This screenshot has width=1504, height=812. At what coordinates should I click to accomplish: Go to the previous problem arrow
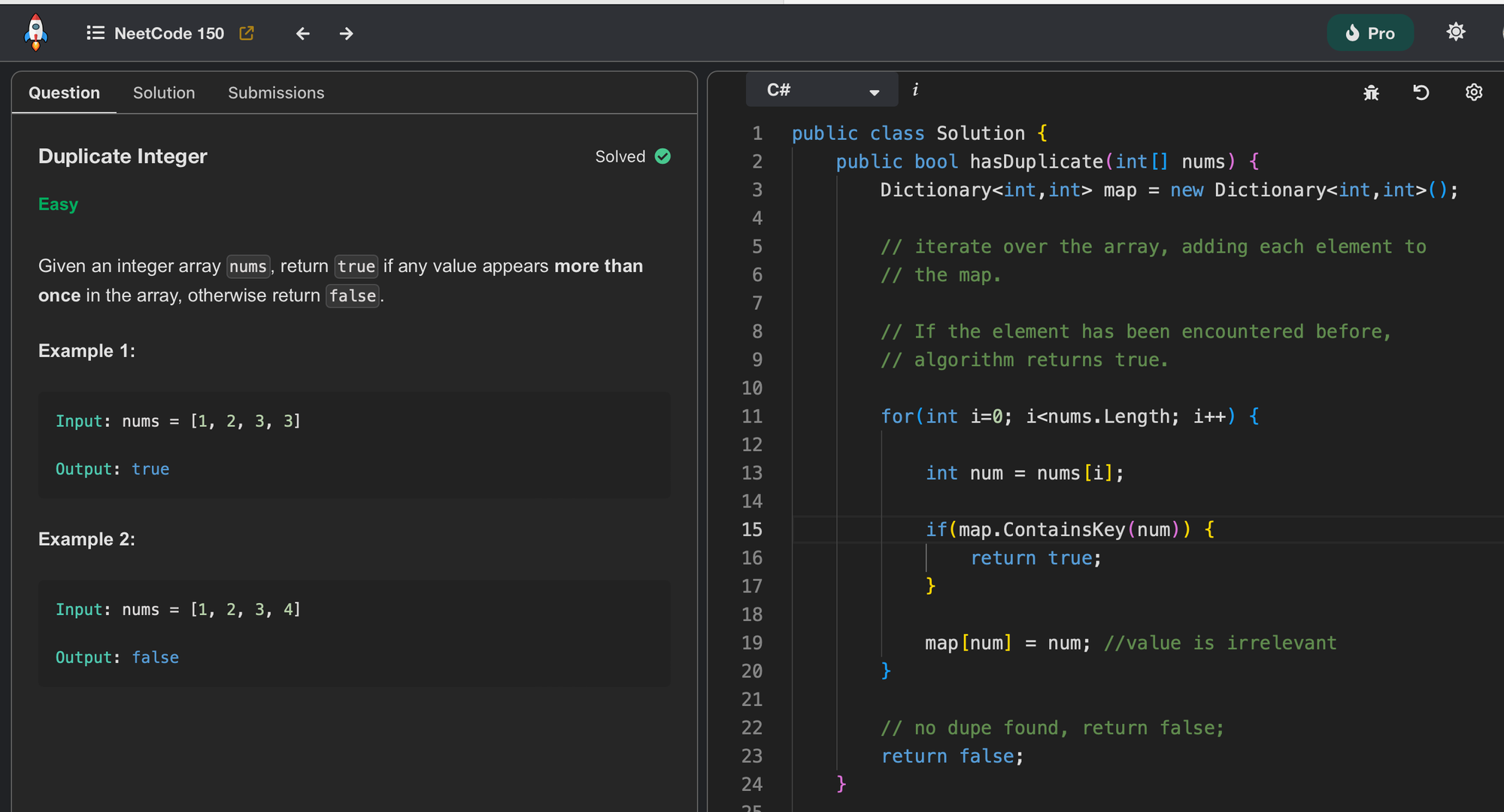(x=302, y=34)
